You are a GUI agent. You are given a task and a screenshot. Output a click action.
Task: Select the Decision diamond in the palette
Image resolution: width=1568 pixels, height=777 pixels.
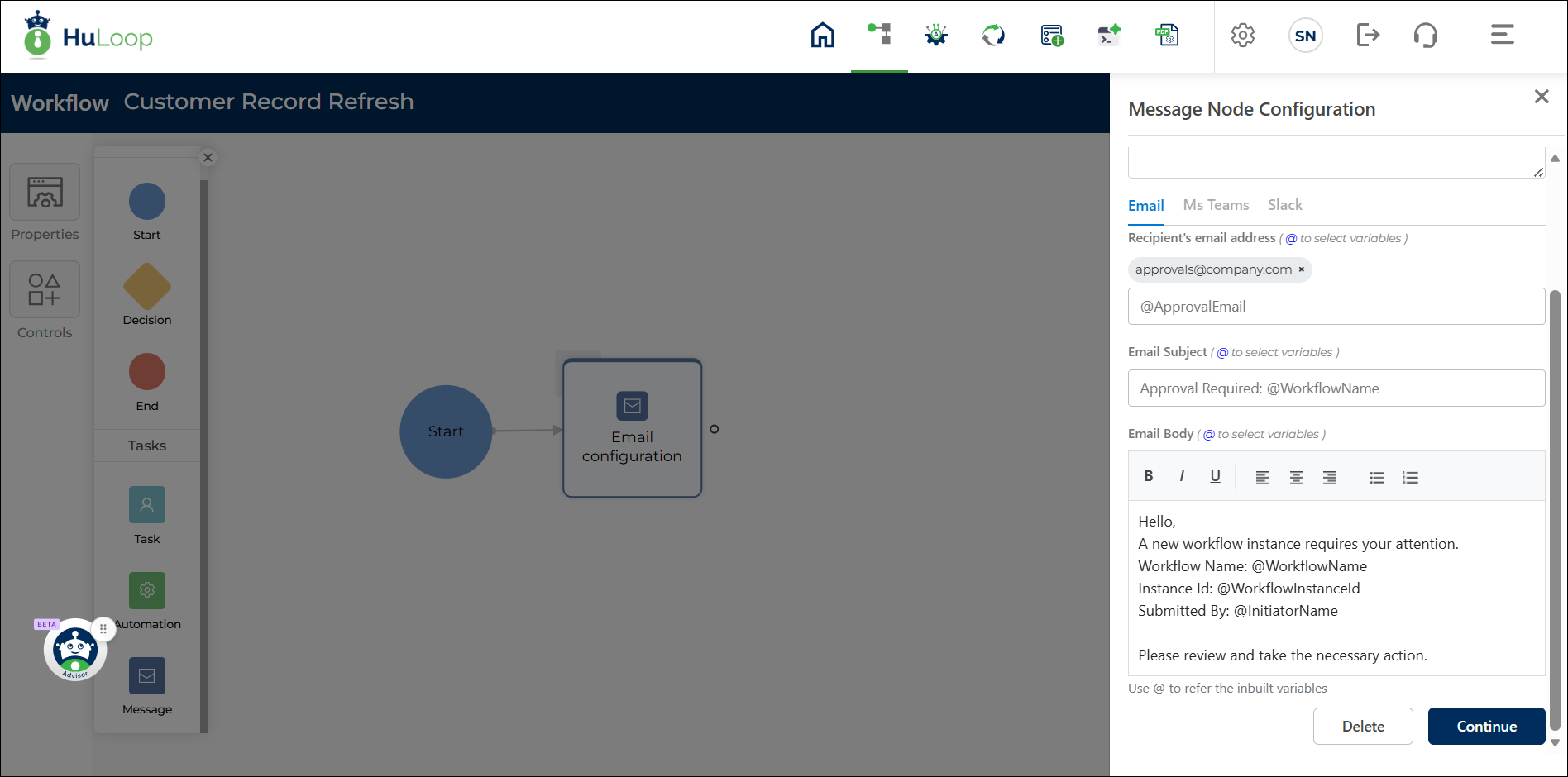[147, 287]
